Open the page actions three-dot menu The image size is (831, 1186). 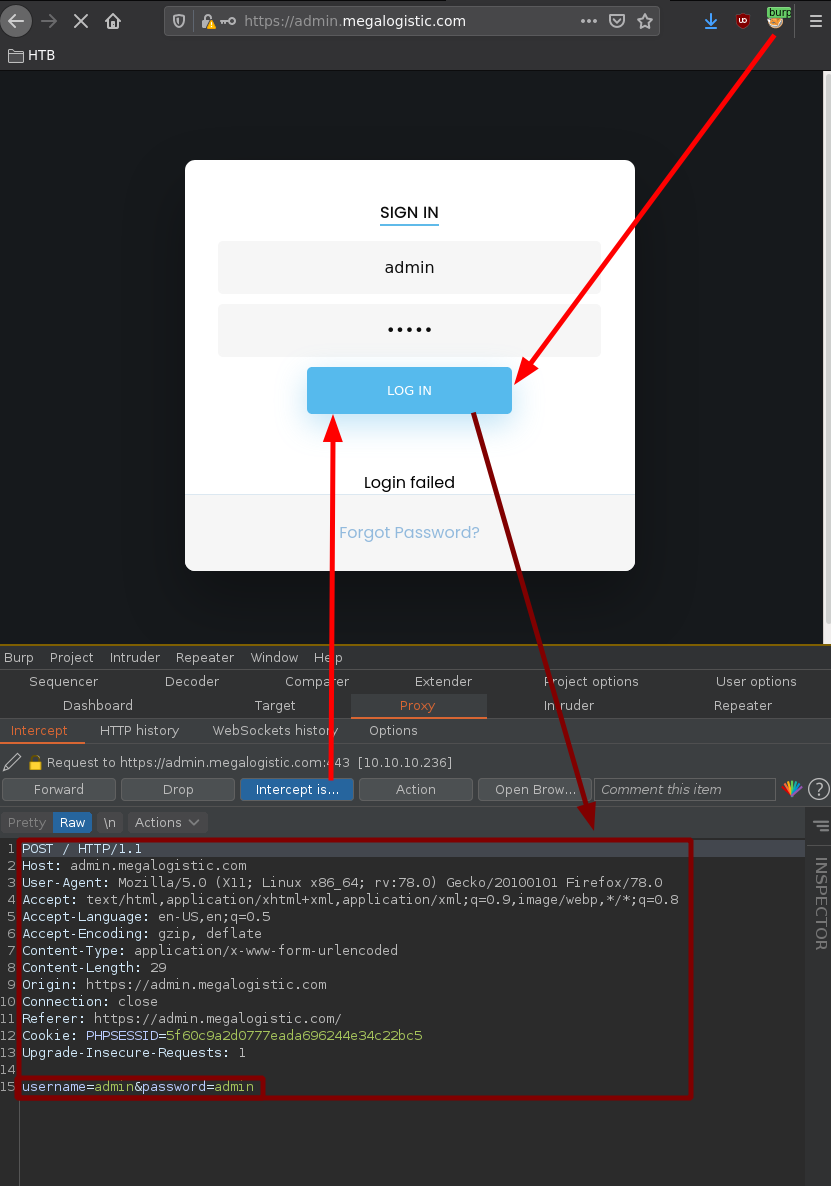[x=589, y=21]
